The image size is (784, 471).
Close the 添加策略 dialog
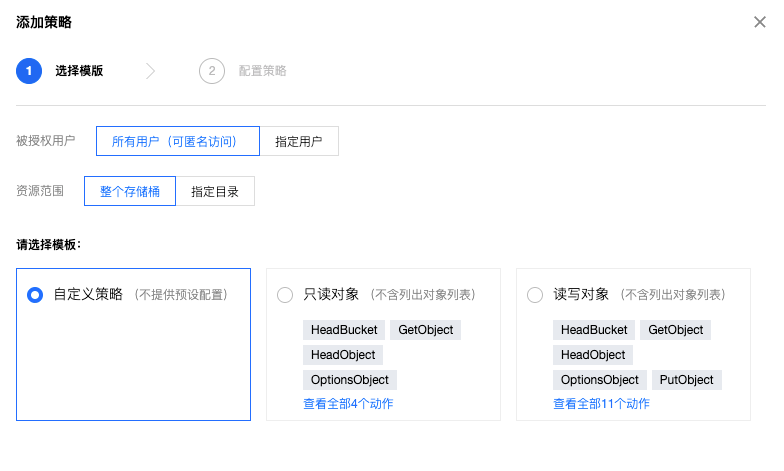pyautogui.click(x=760, y=22)
